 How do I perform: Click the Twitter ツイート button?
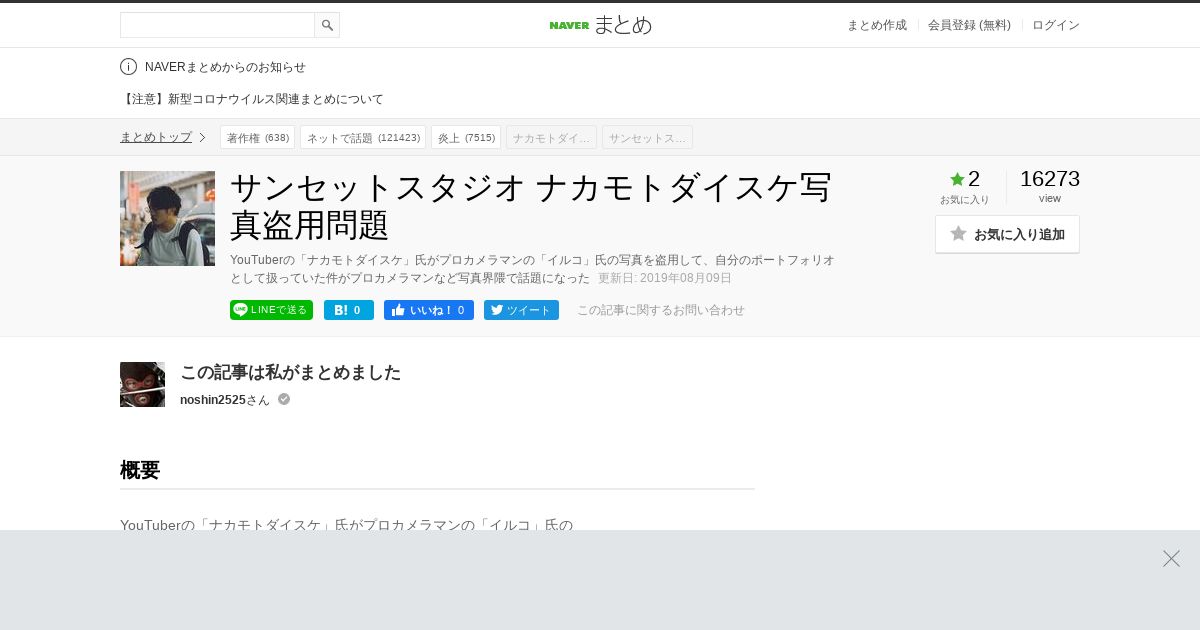(x=521, y=310)
